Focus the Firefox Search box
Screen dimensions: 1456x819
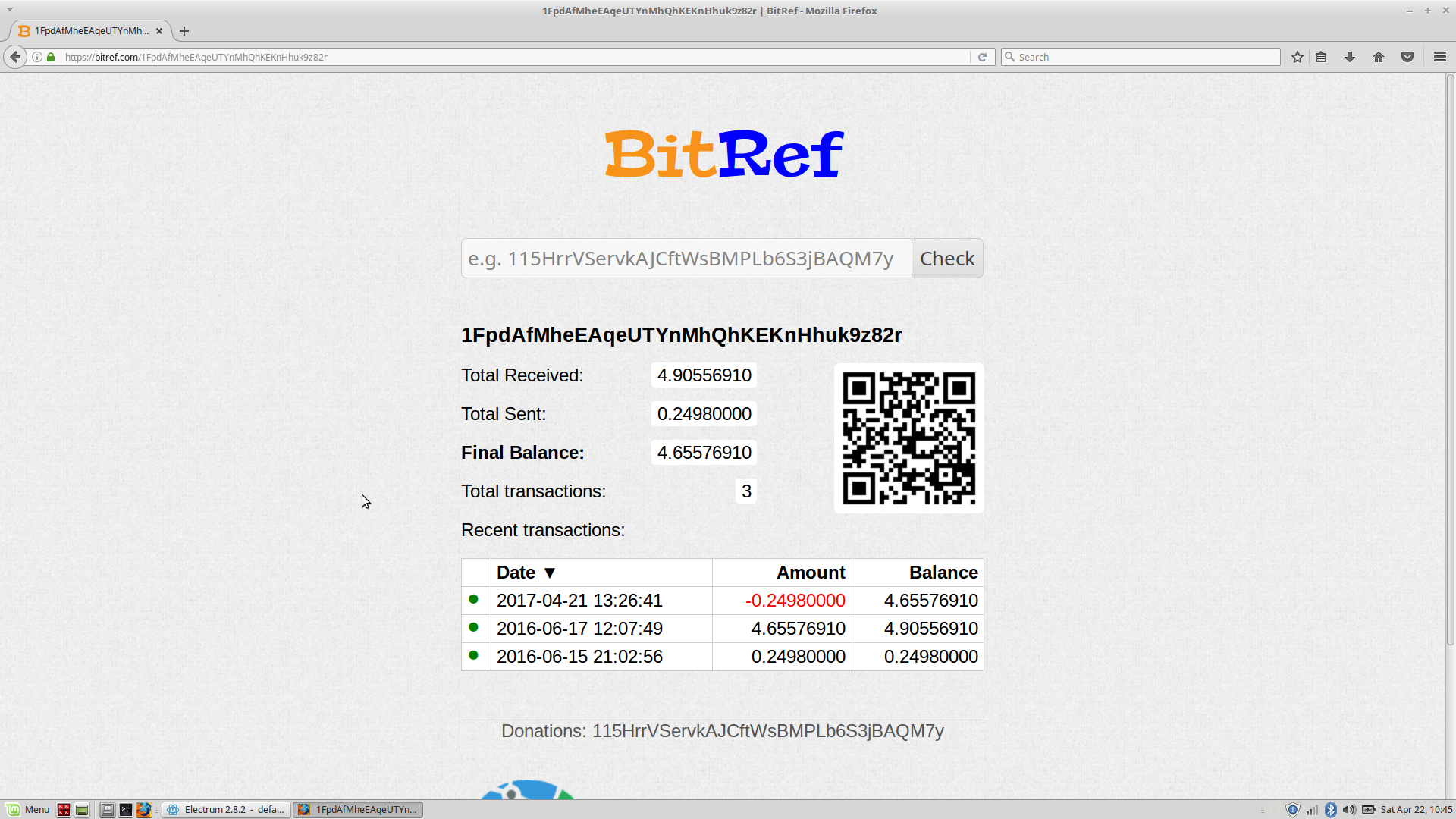[x=1141, y=57]
